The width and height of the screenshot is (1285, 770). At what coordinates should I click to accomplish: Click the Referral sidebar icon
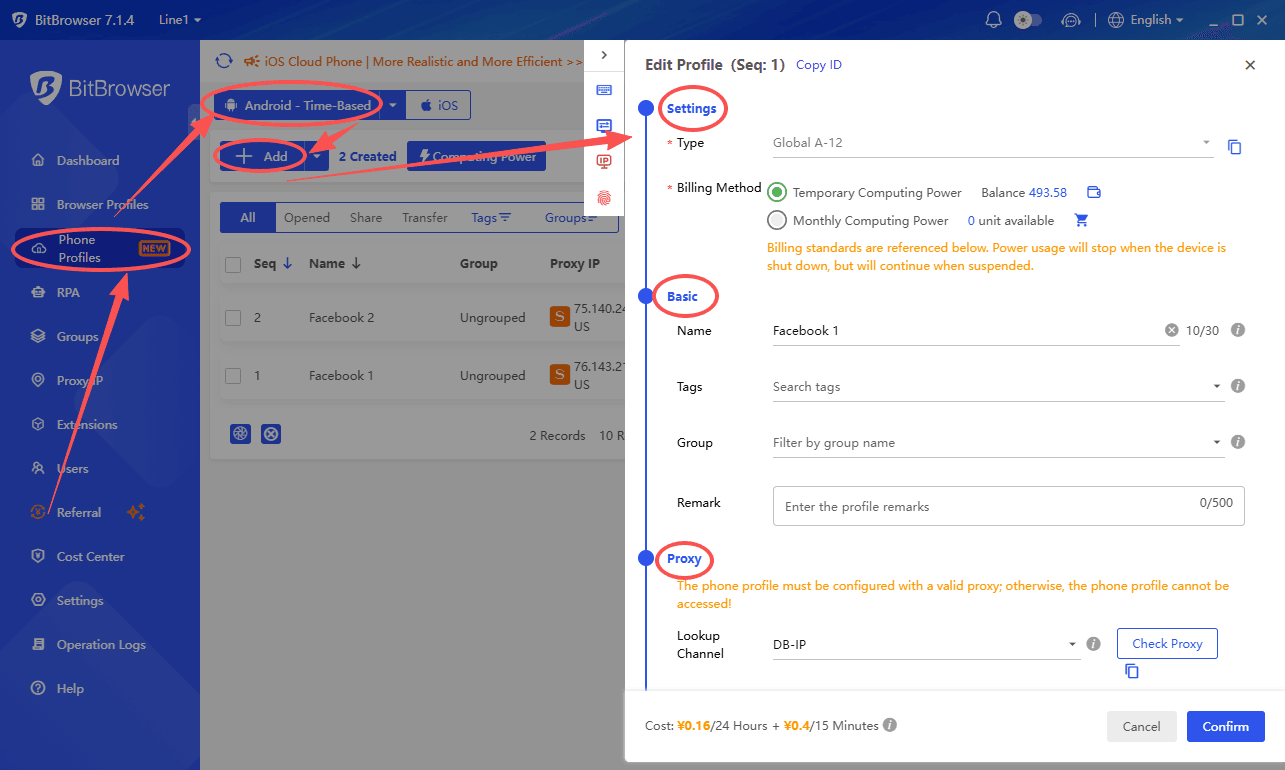[x=38, y=512]
